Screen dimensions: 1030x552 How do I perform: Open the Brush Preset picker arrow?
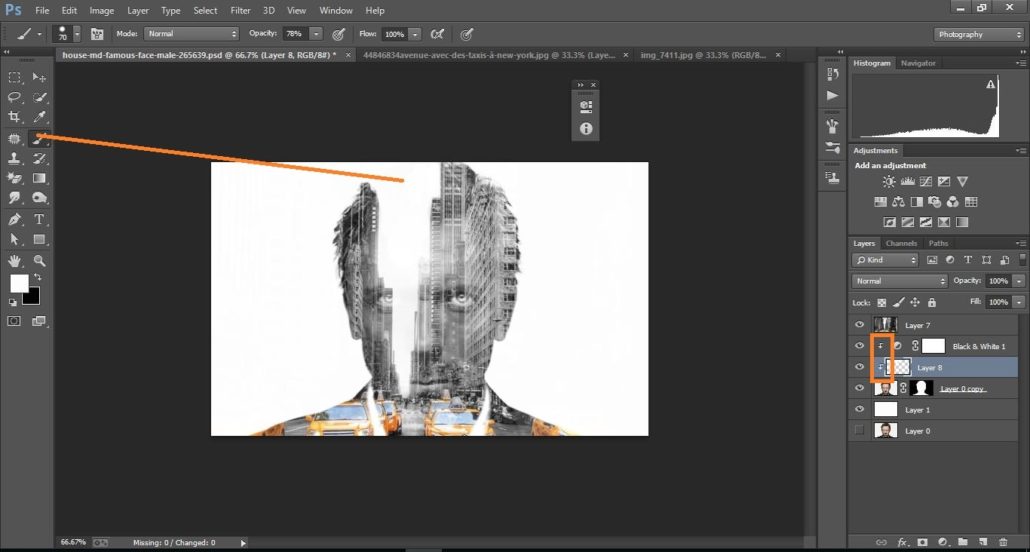coord(77,34)
